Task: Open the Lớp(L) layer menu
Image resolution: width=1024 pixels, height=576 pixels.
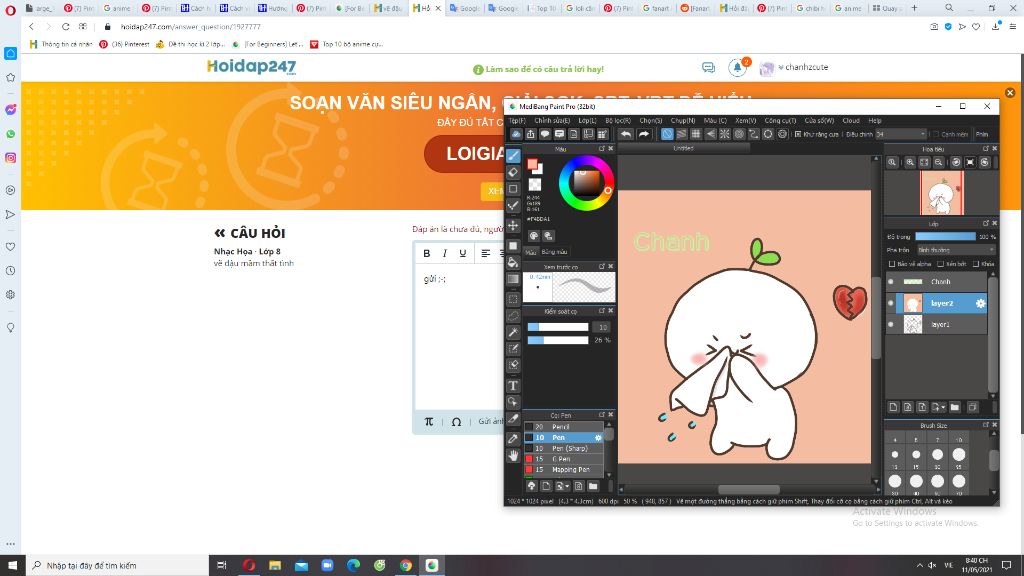Action: click(x=587, y=120)
